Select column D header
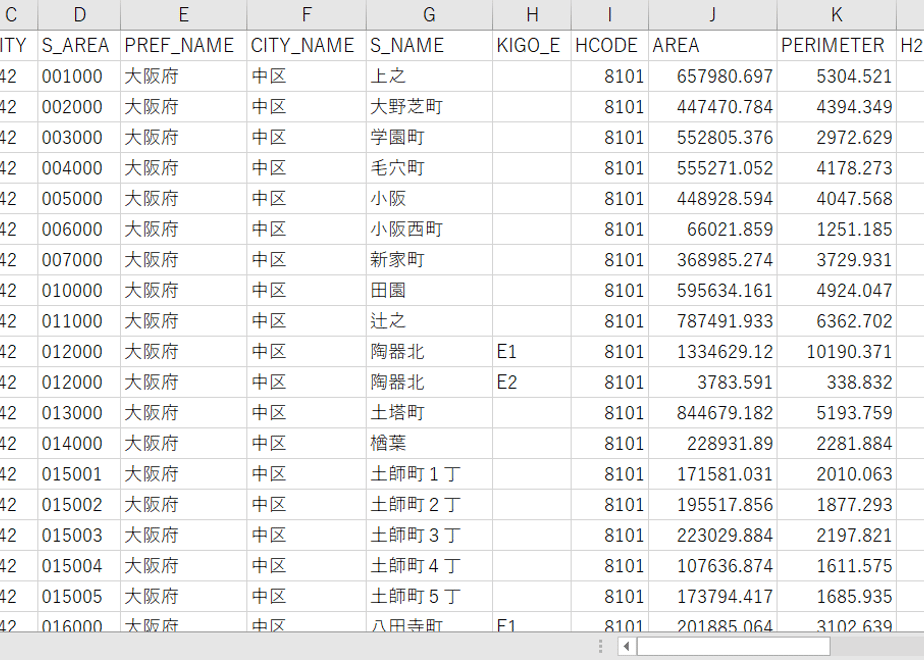 [x=79, y=15]
